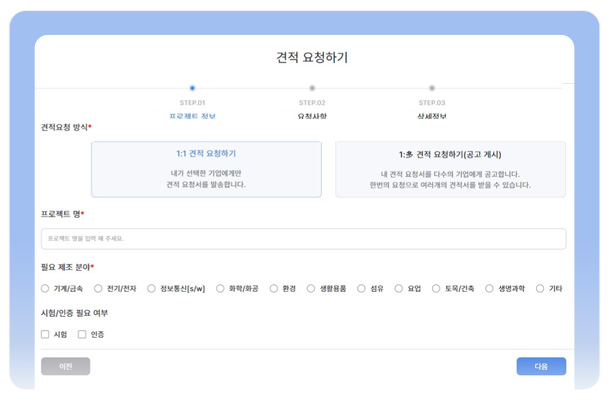The height and width of the screenshot is (410, 610).
Task: Enable the 시험 checkbox
Action: click(x=46, y=334)
